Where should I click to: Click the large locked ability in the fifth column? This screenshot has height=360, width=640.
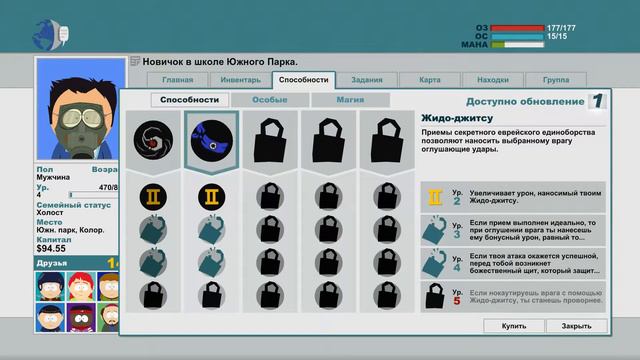[x=387, y=140]
